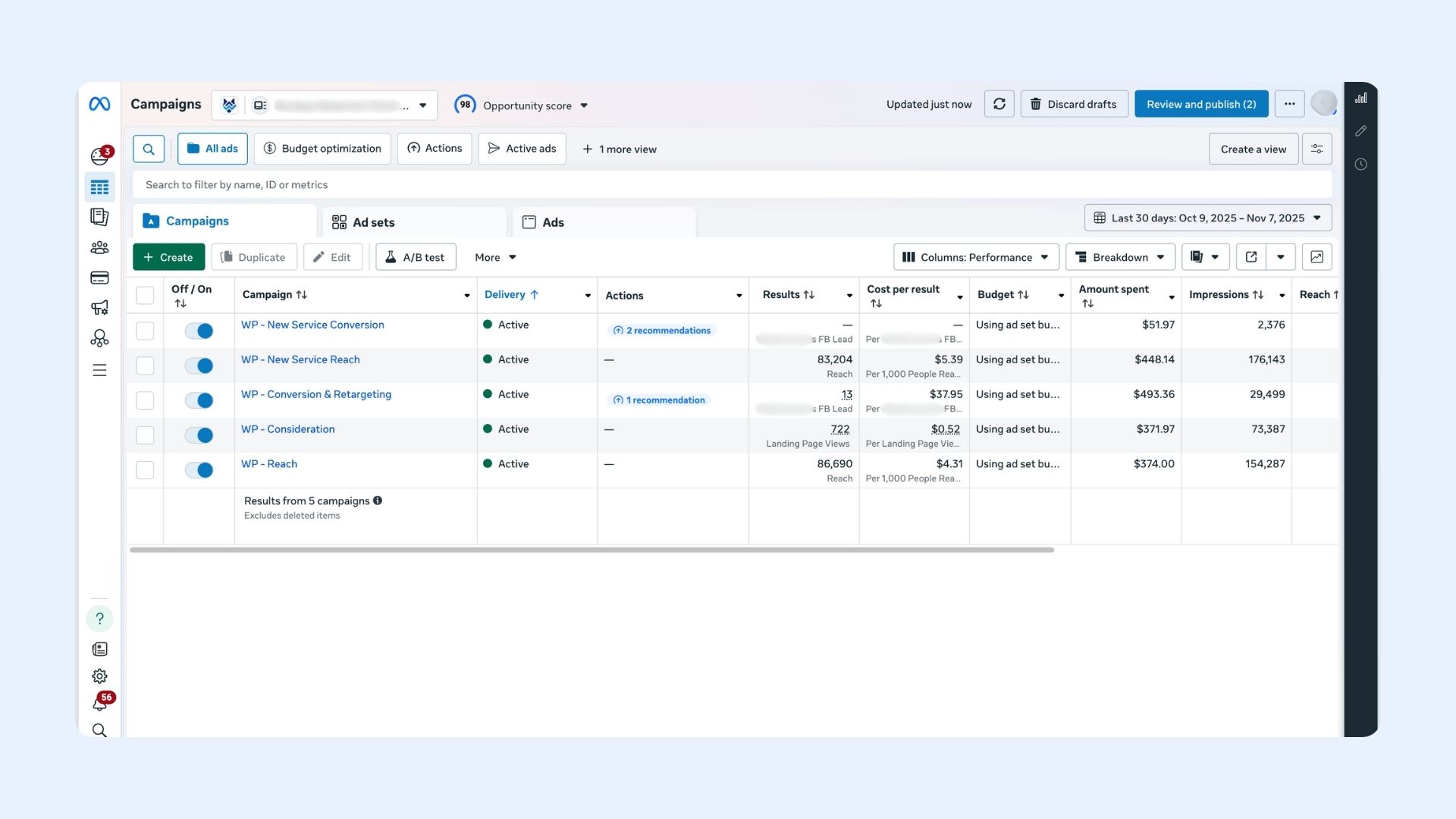1456x819 pixels.
Task: Expand the Breakdown dropdown
Action: pyautogui.click(x=1120, y=256)
